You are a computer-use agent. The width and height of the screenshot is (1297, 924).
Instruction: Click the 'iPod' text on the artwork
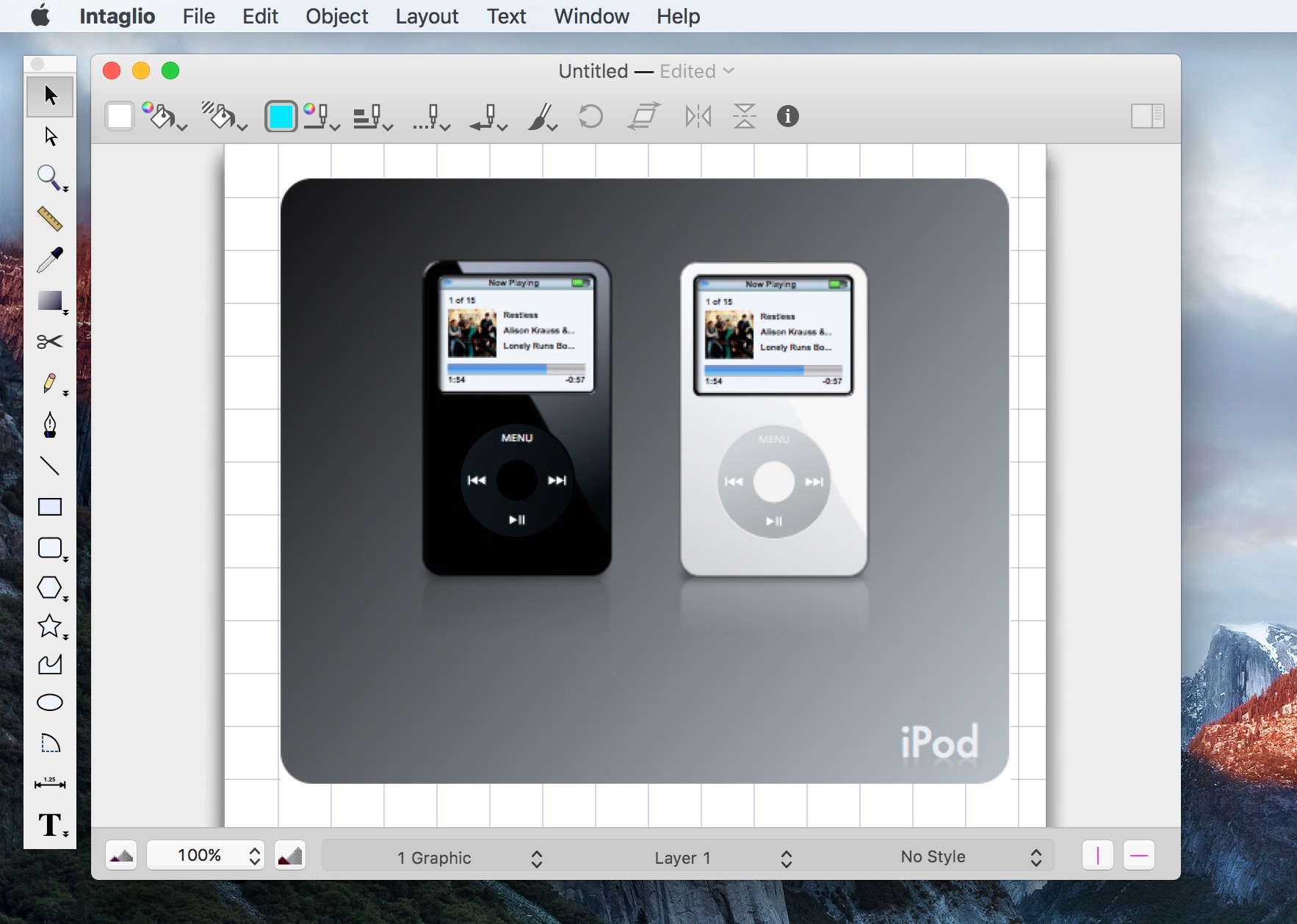point(939,742)
